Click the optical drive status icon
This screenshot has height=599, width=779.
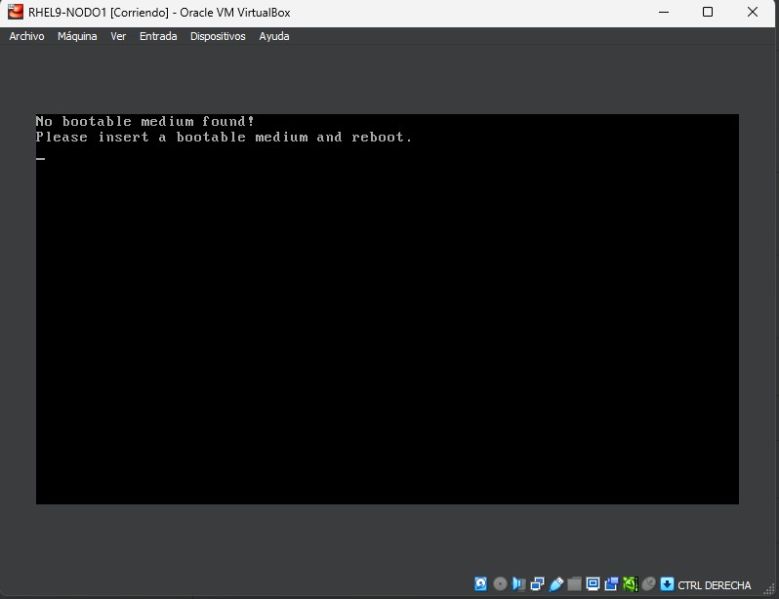click(500, 584)
